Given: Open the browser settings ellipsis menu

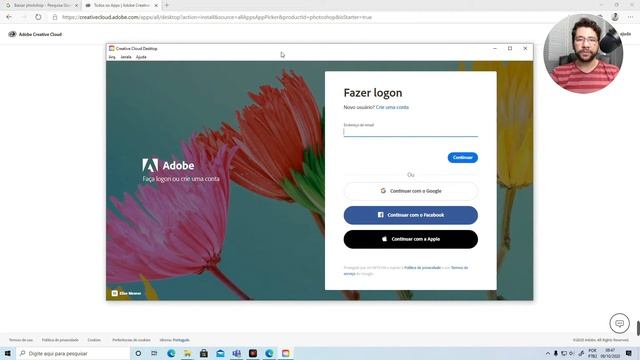Looking at the screenshot, I should pyautogui.click(x=631, y=17).
